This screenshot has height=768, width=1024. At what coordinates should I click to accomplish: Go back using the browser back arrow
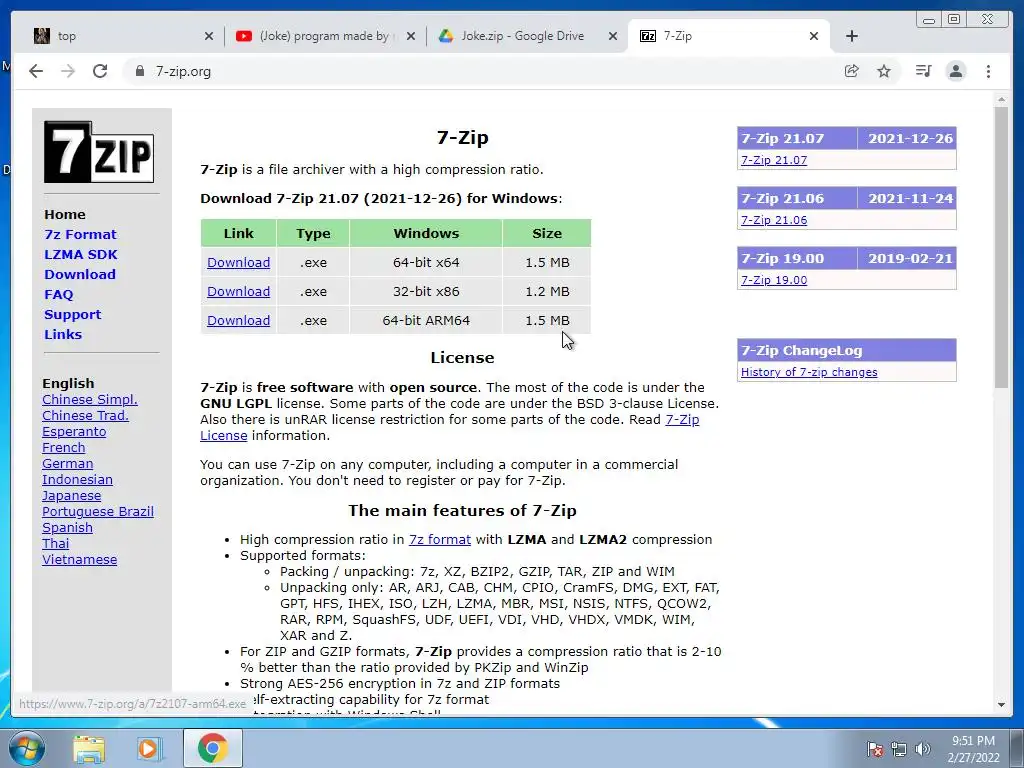pyautogui.click(x=36, y=71)
